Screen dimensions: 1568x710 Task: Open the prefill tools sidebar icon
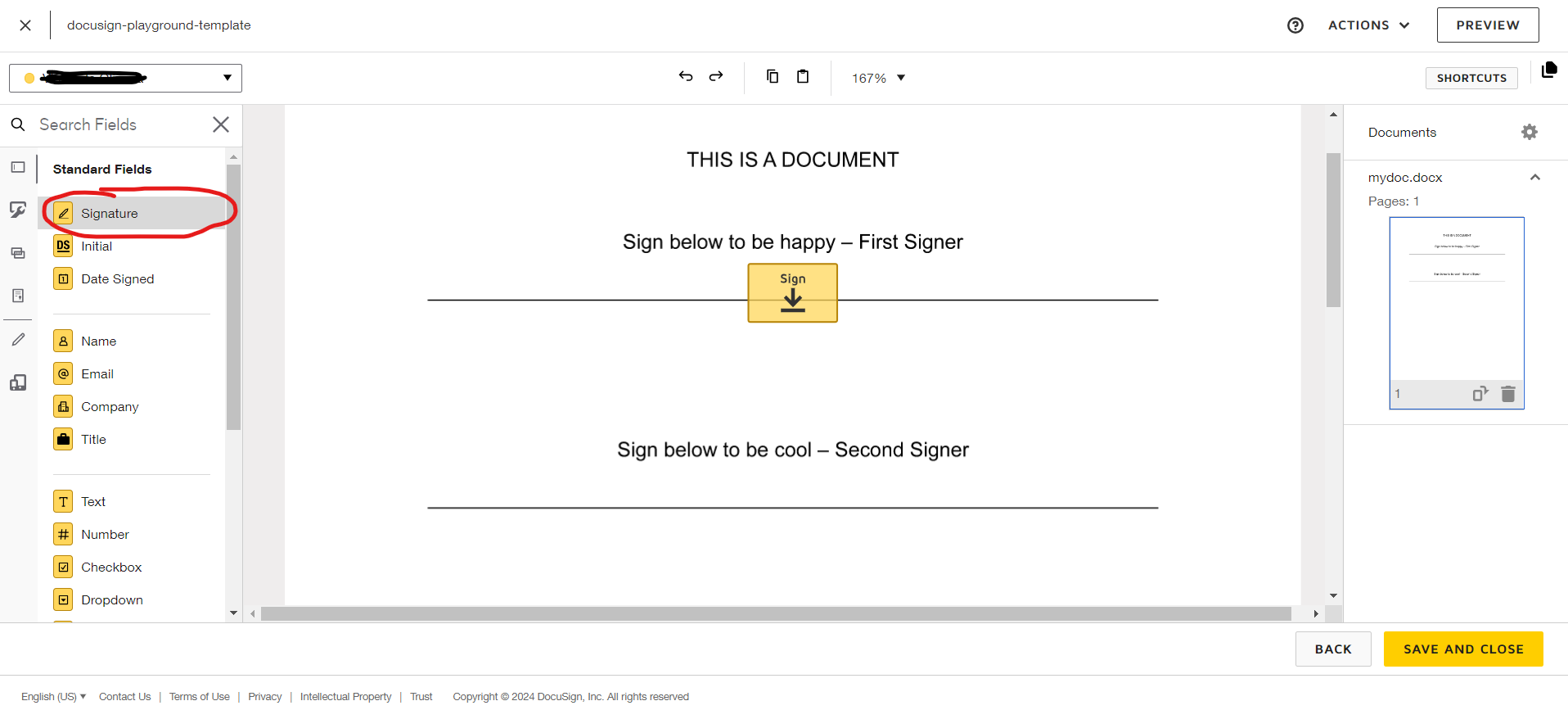tap(18, 382)
